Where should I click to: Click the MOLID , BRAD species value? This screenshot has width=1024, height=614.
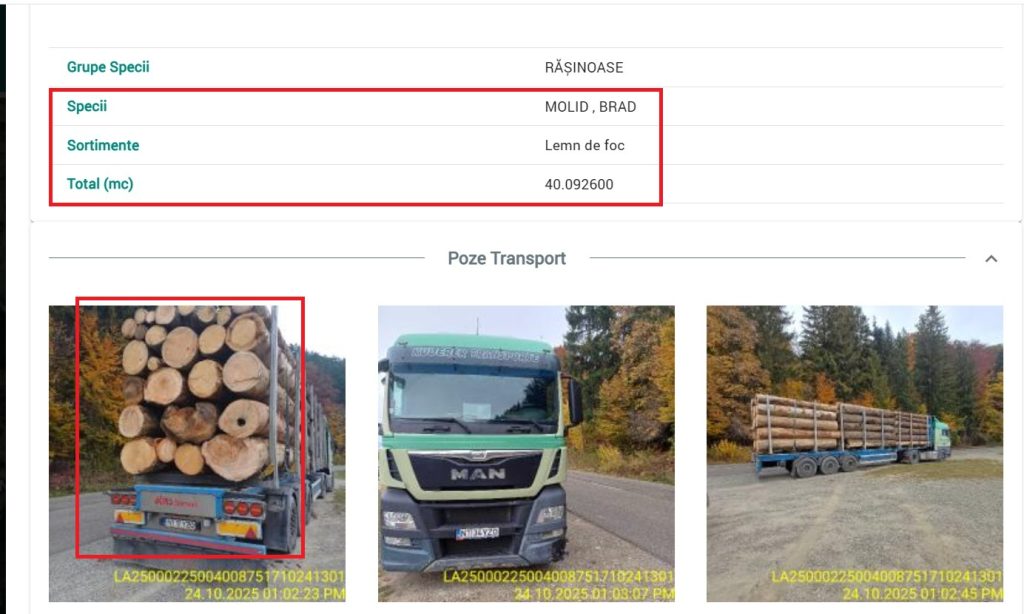click(x=590, y=107)
